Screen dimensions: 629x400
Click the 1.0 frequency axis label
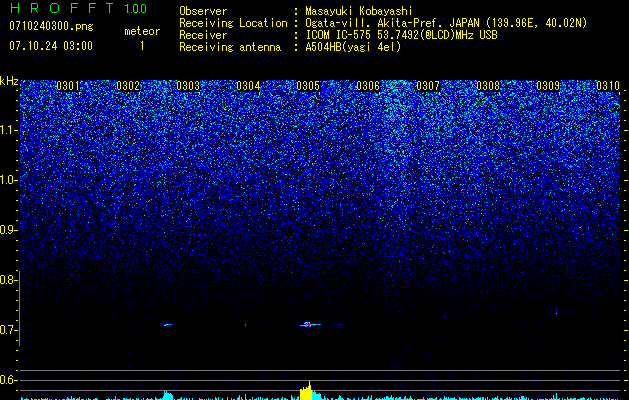8,180
